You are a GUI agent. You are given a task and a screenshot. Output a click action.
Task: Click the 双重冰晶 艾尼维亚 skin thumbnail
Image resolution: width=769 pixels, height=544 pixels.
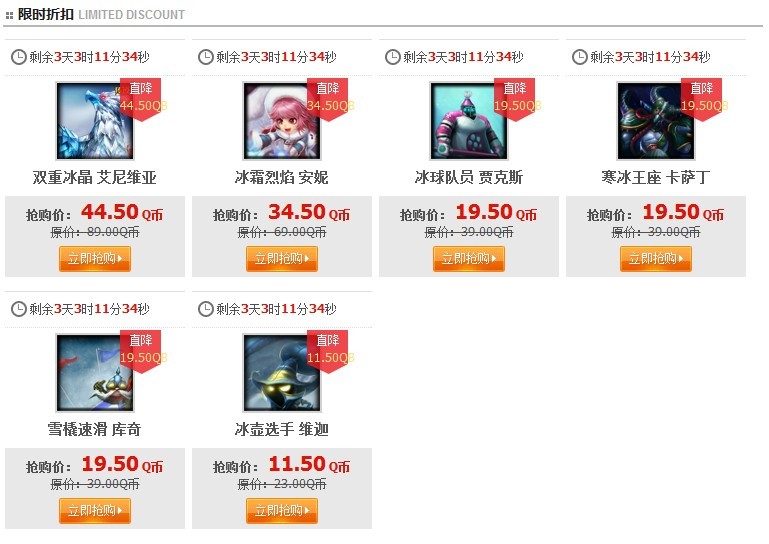pos(95,121)
